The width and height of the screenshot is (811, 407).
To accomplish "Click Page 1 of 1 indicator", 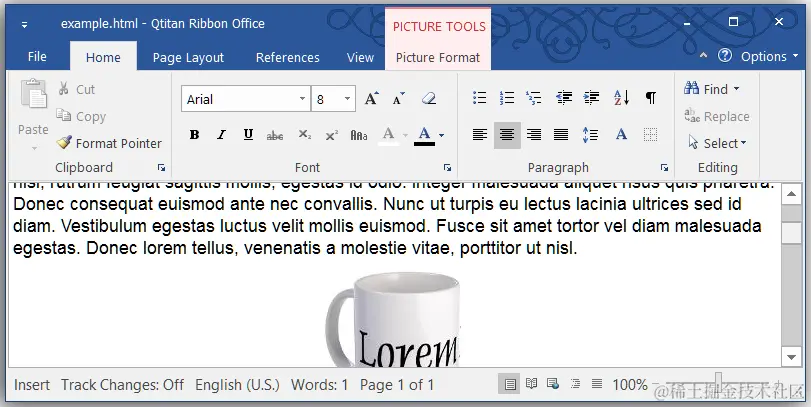I will pos(397,385).
